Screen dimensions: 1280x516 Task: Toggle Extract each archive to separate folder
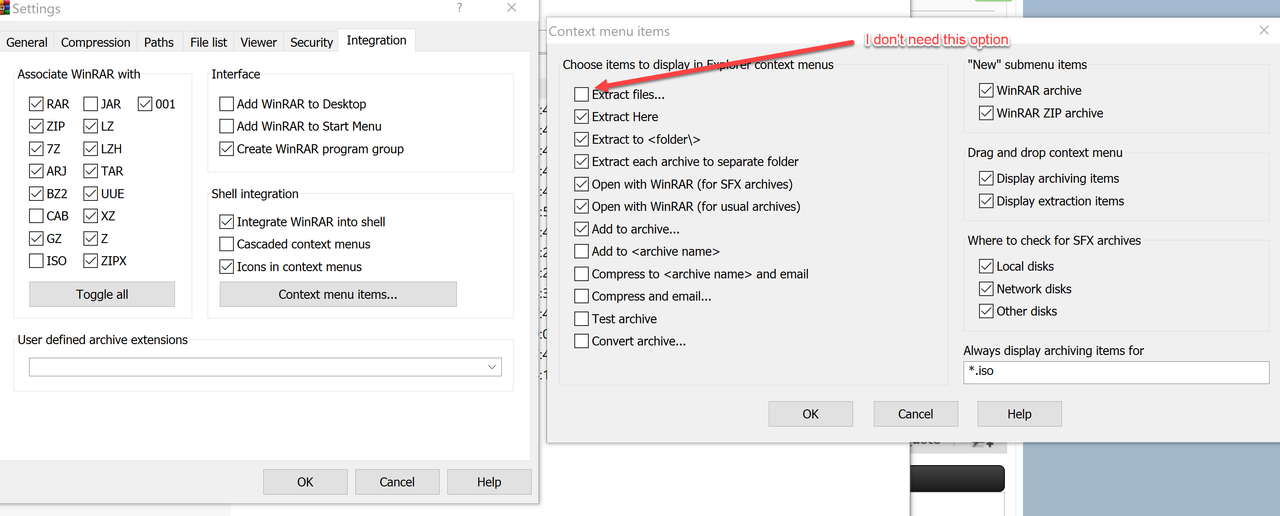(582, 161)
